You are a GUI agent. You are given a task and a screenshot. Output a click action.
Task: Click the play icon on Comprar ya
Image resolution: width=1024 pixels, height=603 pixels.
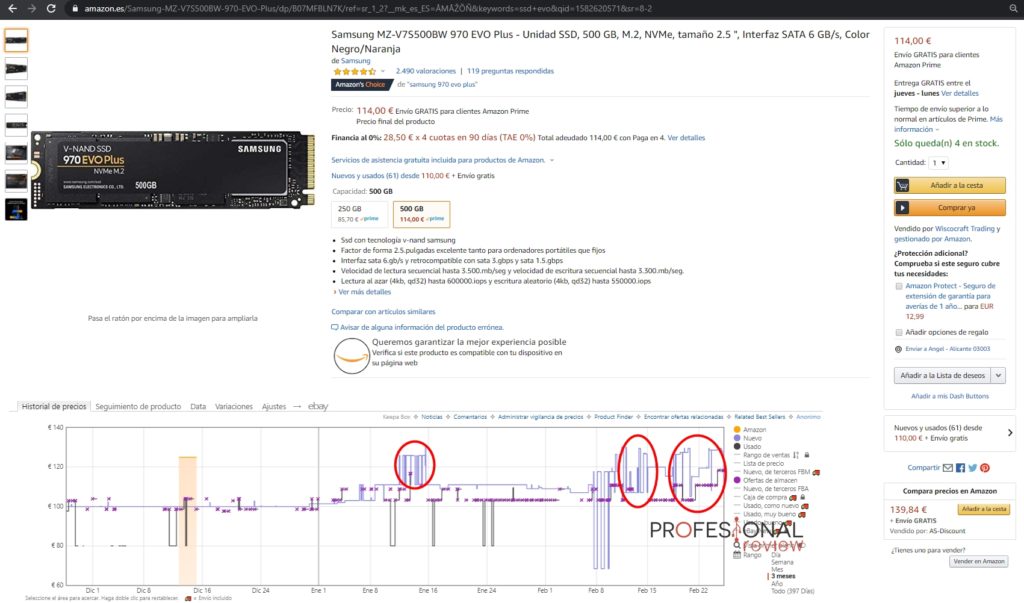click(x=903, y=208)
